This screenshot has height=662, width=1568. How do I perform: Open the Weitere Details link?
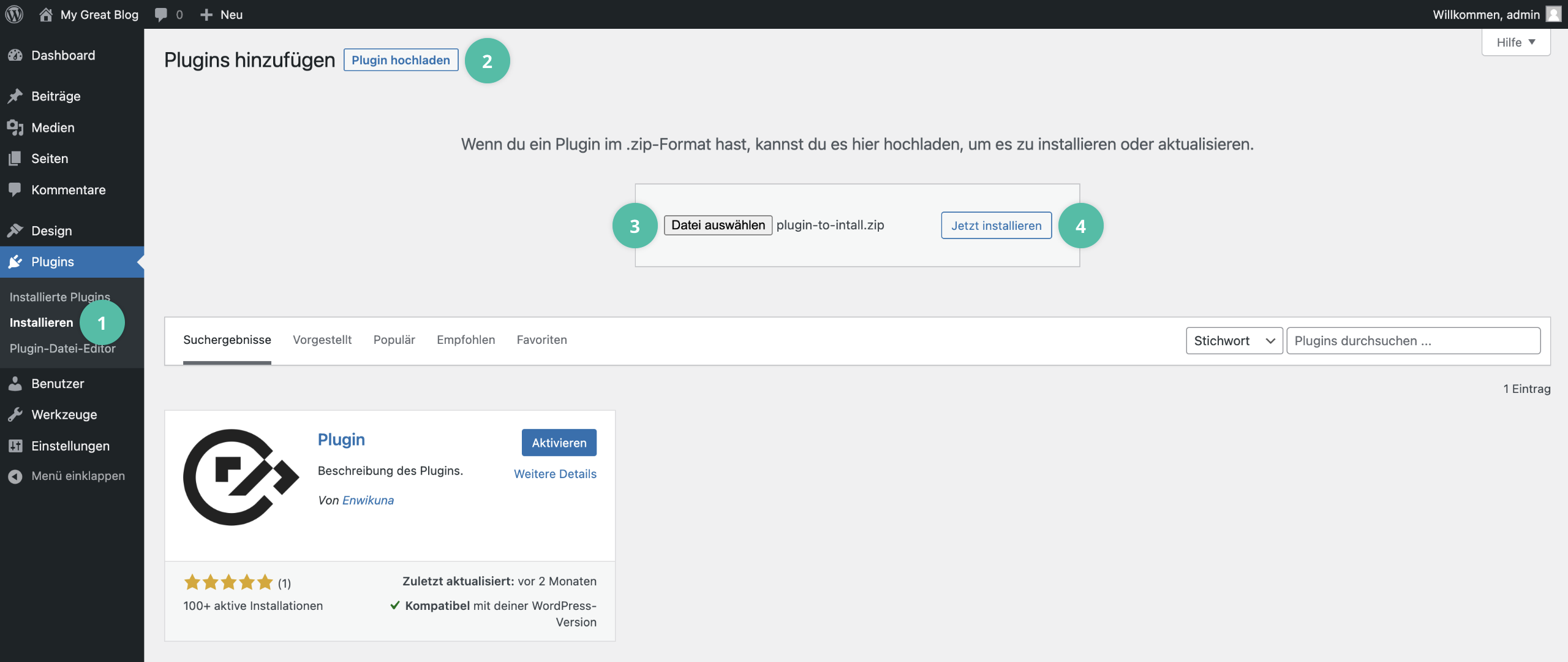pos(555,474)
